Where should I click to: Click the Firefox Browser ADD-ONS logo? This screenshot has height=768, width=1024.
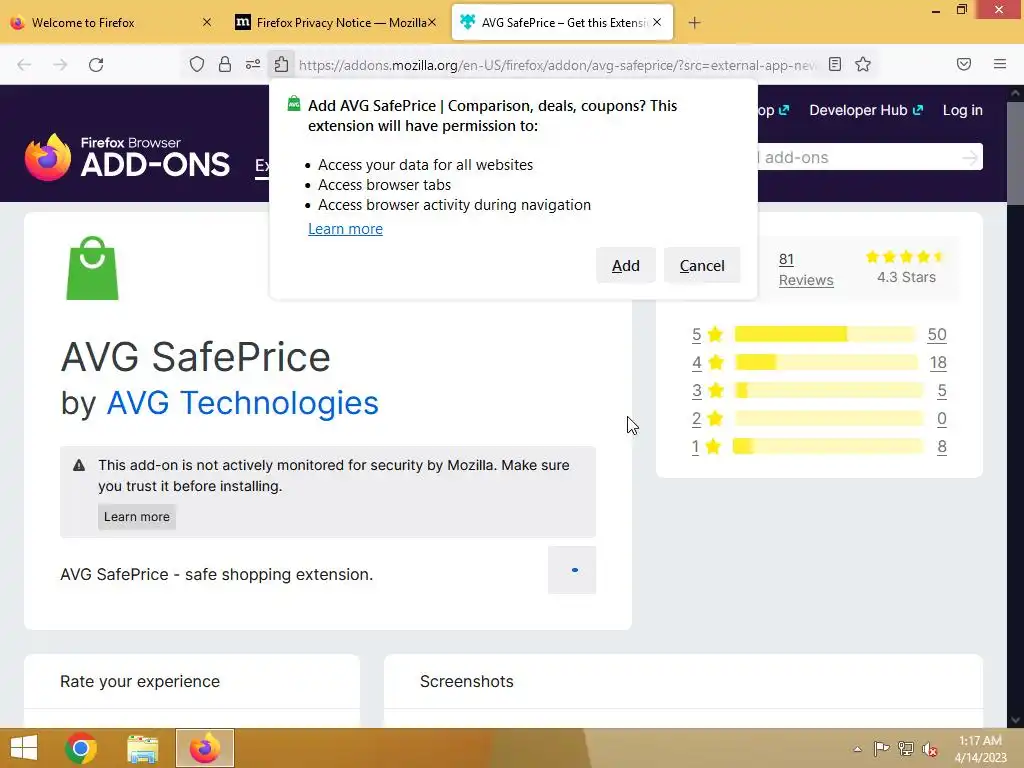point(127,157)
